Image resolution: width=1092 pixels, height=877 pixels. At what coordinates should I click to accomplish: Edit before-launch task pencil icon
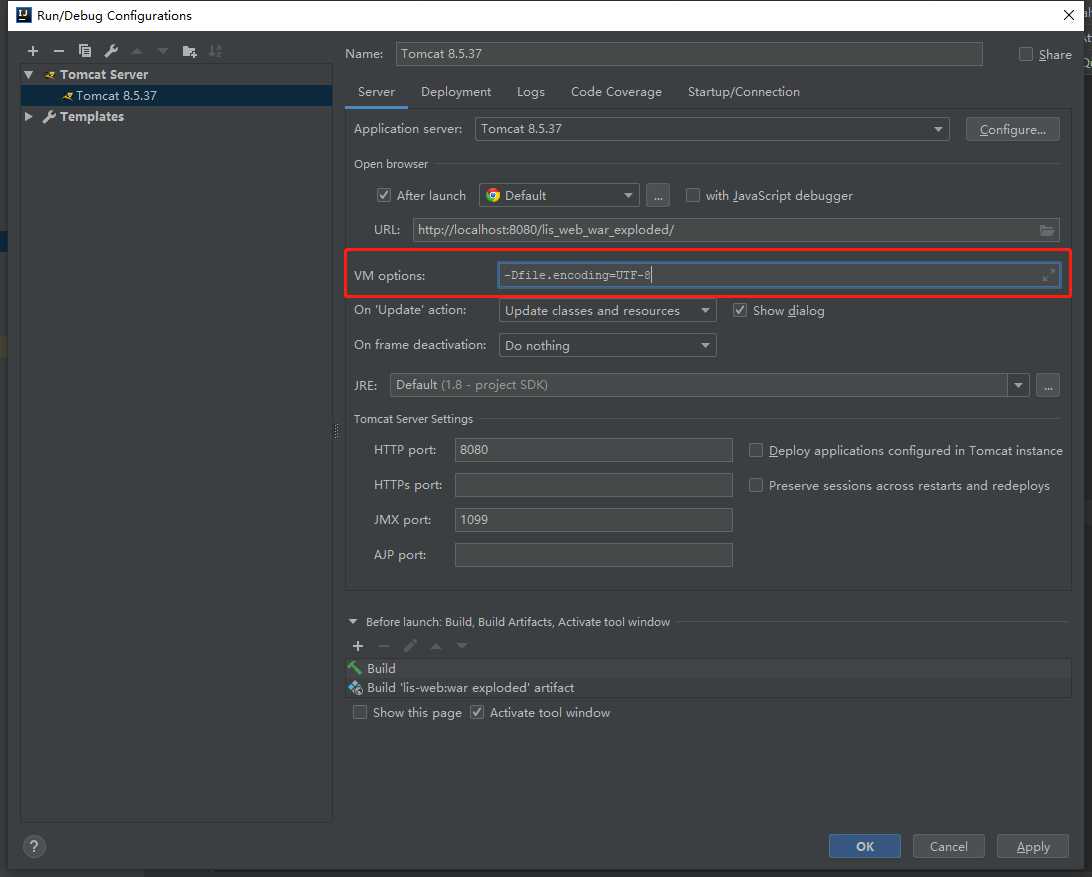pyautogui.click(x=410, y=646)
